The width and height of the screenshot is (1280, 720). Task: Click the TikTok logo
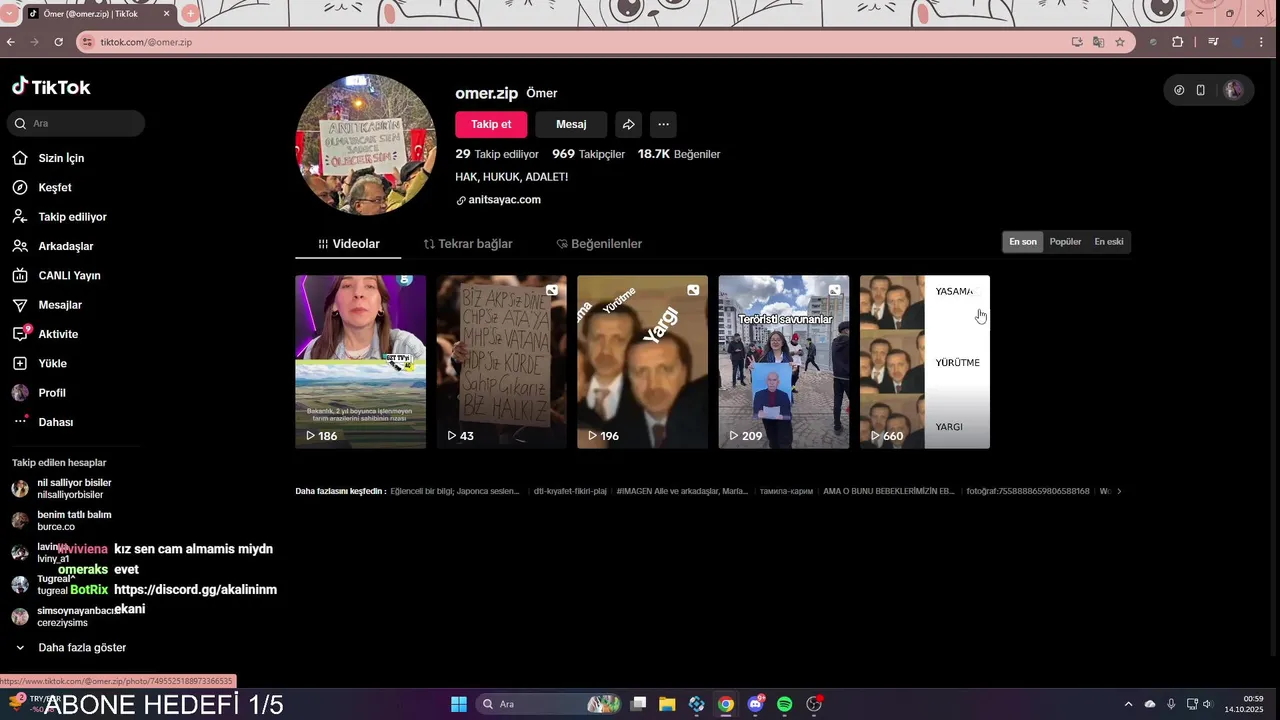click(51, 87)
